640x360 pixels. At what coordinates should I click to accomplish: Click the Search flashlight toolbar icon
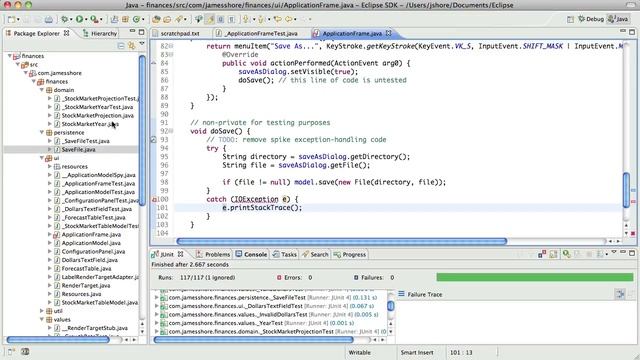pos(178,19)
